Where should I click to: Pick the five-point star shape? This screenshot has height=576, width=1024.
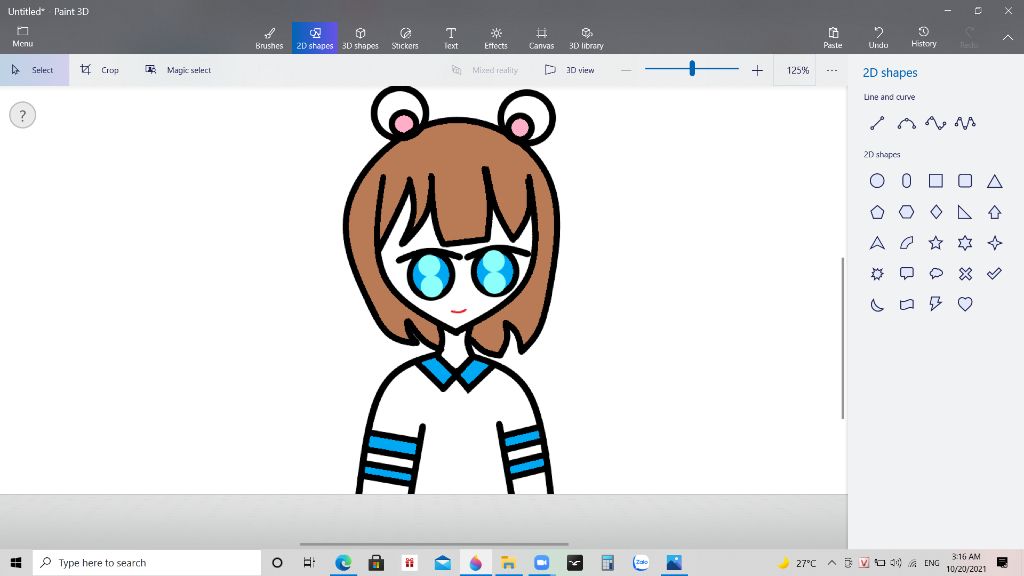pyautogui.click(x=936, y=243)
